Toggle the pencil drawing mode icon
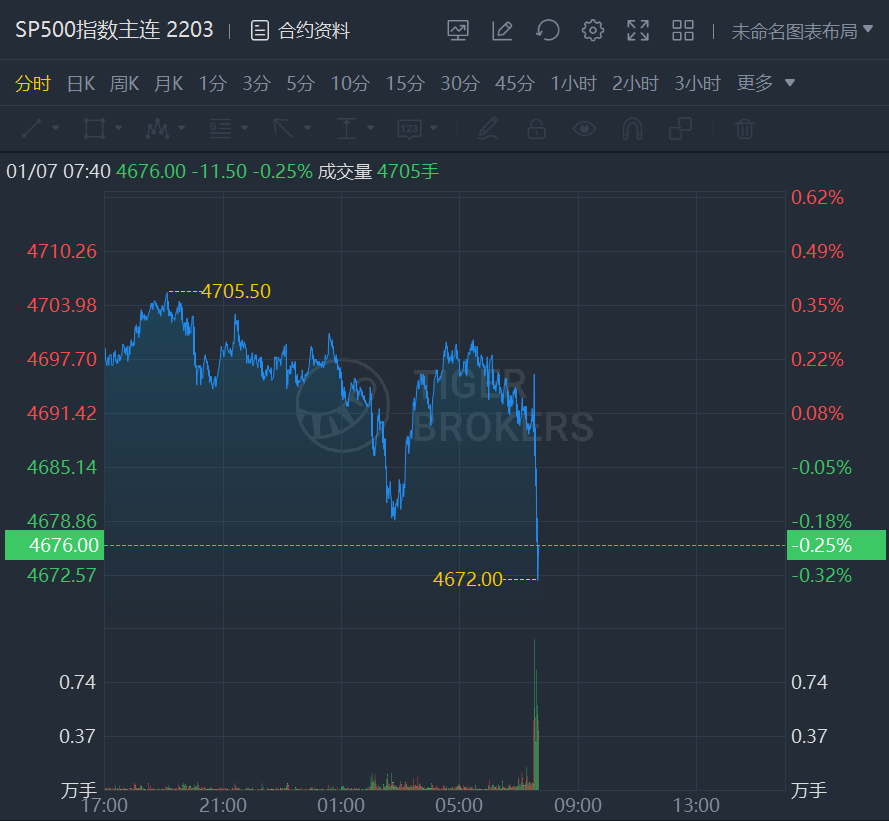889x821 pixels. 488,129
